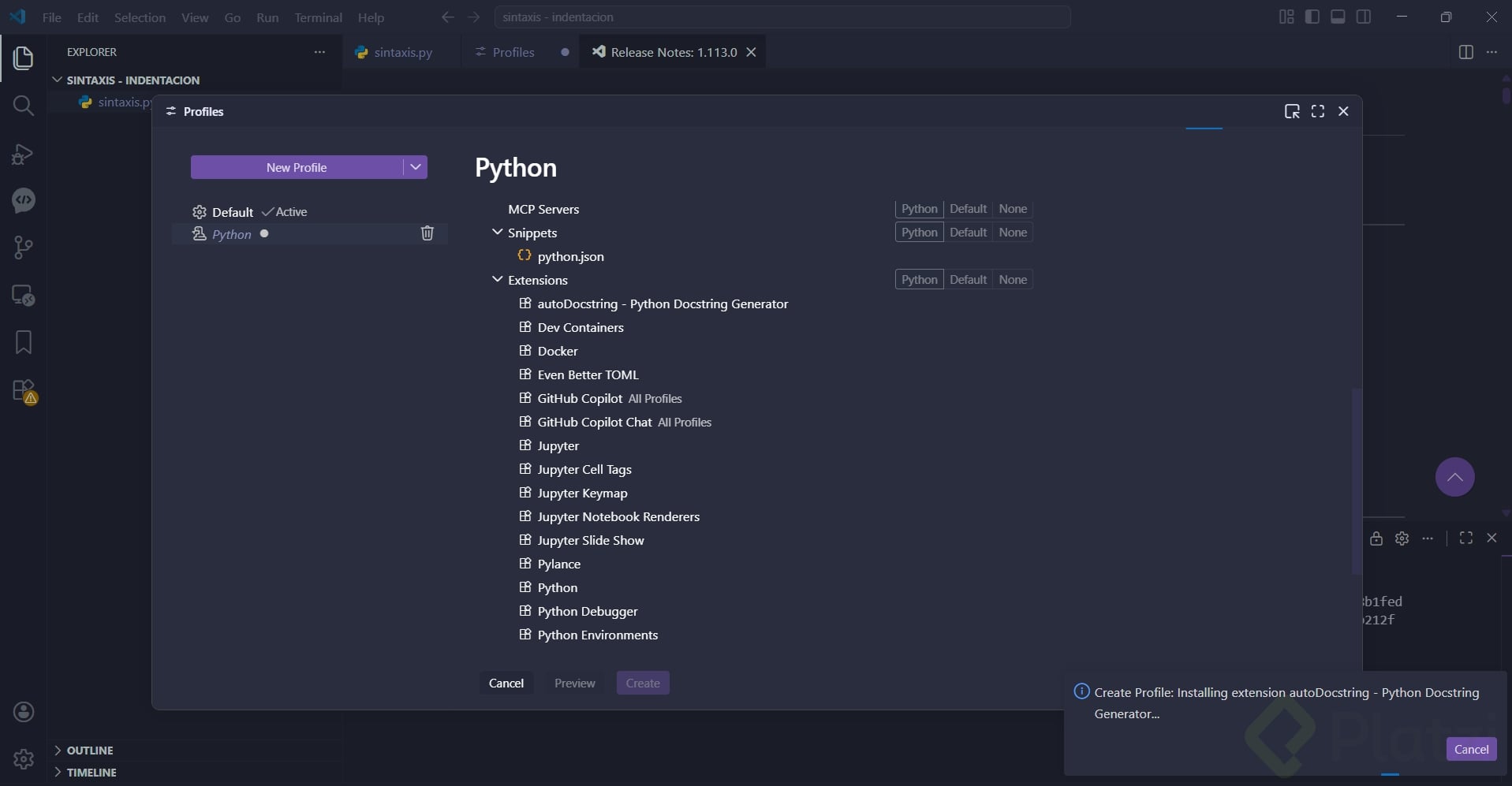Collapse the Snippets section
Screen dimensions: 1512x786
coord(497,233)
